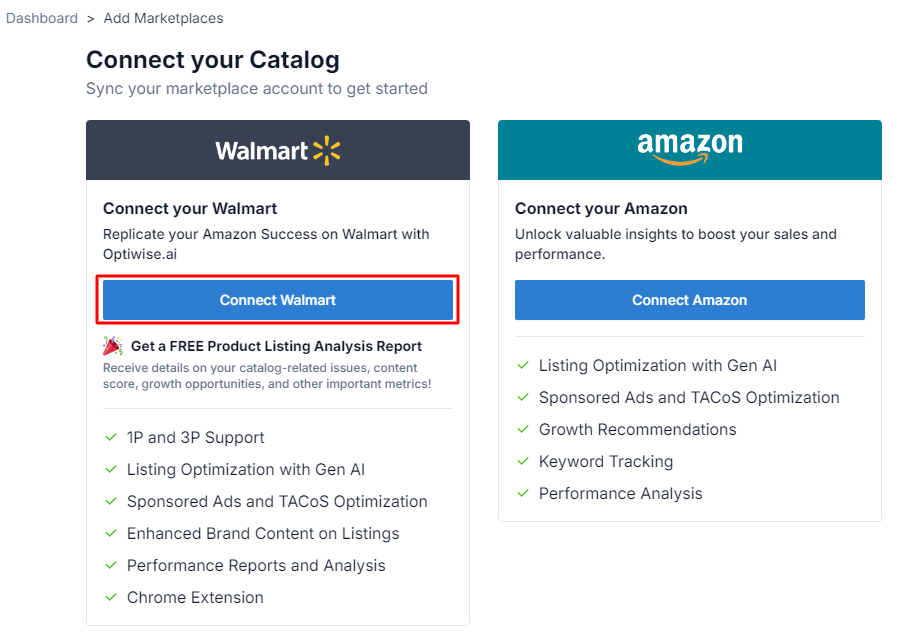Screen dimensions: 901x636
Task: Click Connect your Amazon heading
Action: point(601,208)
